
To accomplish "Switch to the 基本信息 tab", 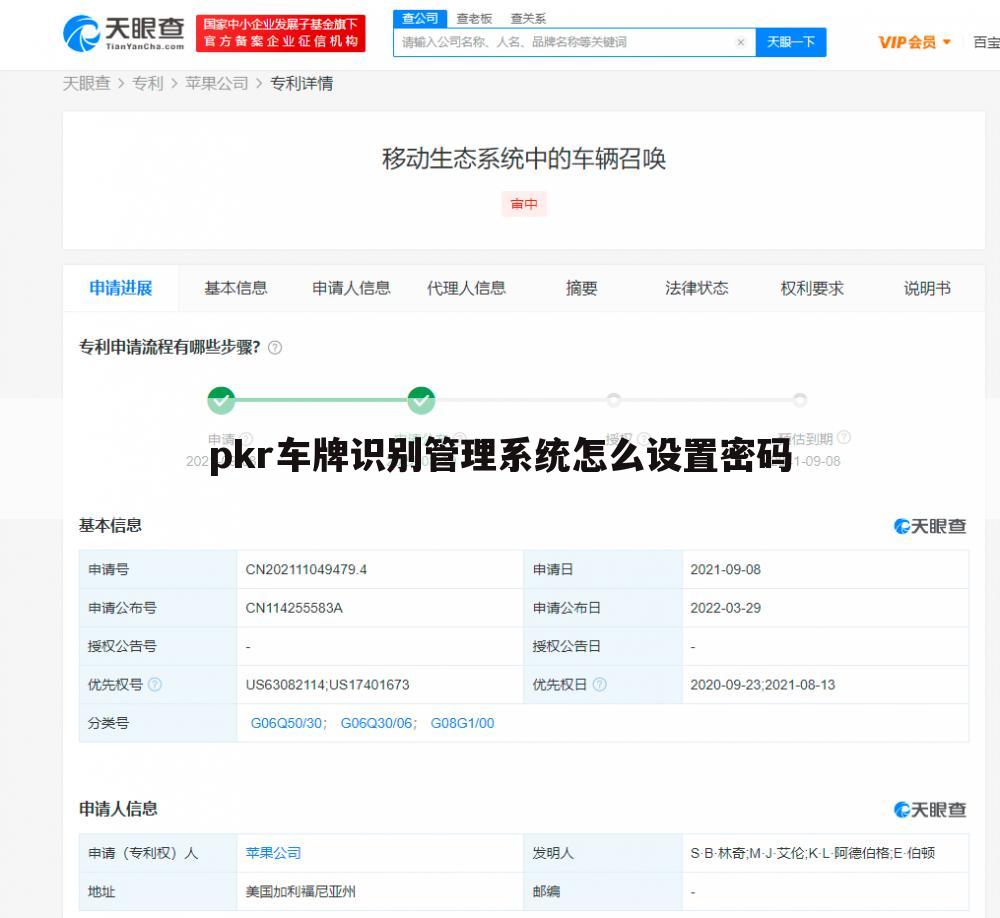I will click(235, 288).
